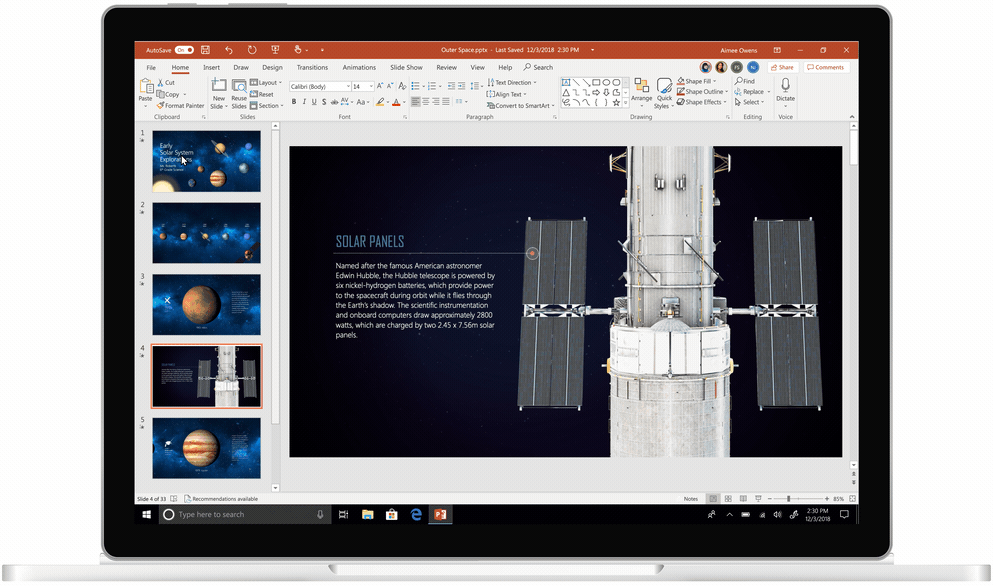
Task: Select slide 2 thumbnail in sidebar
Action: coord(206,233)
